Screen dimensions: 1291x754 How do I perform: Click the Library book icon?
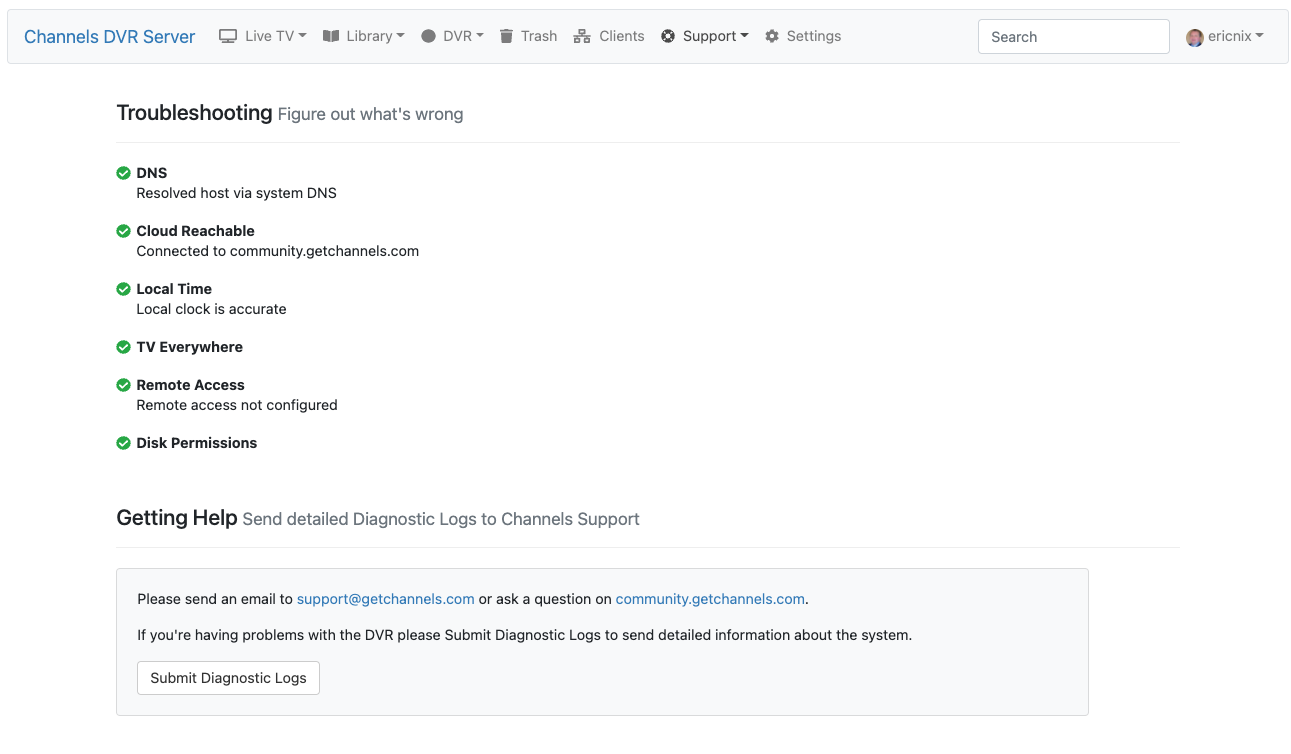pos(331,36)
